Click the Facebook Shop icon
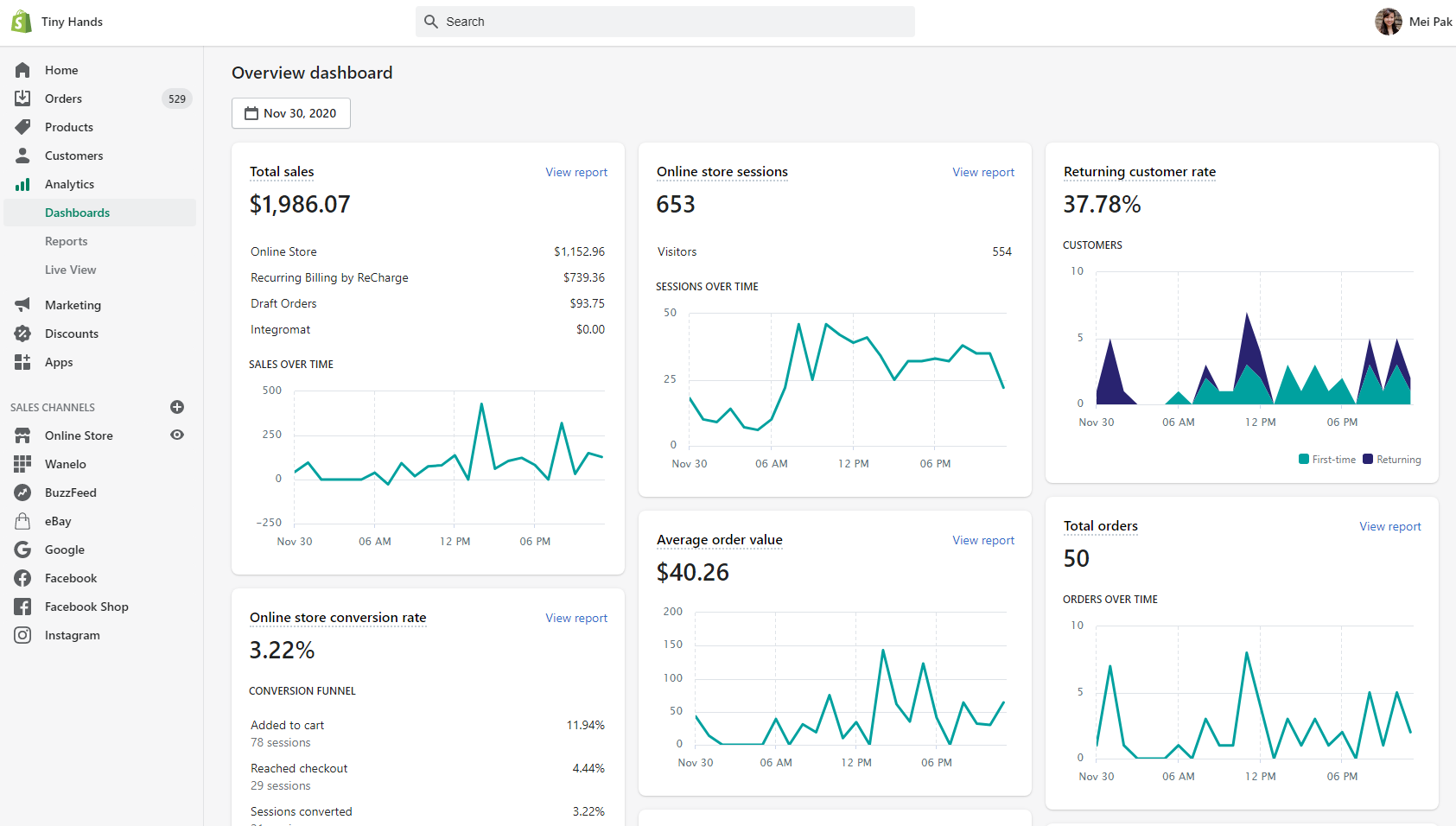 click(22, 607)
